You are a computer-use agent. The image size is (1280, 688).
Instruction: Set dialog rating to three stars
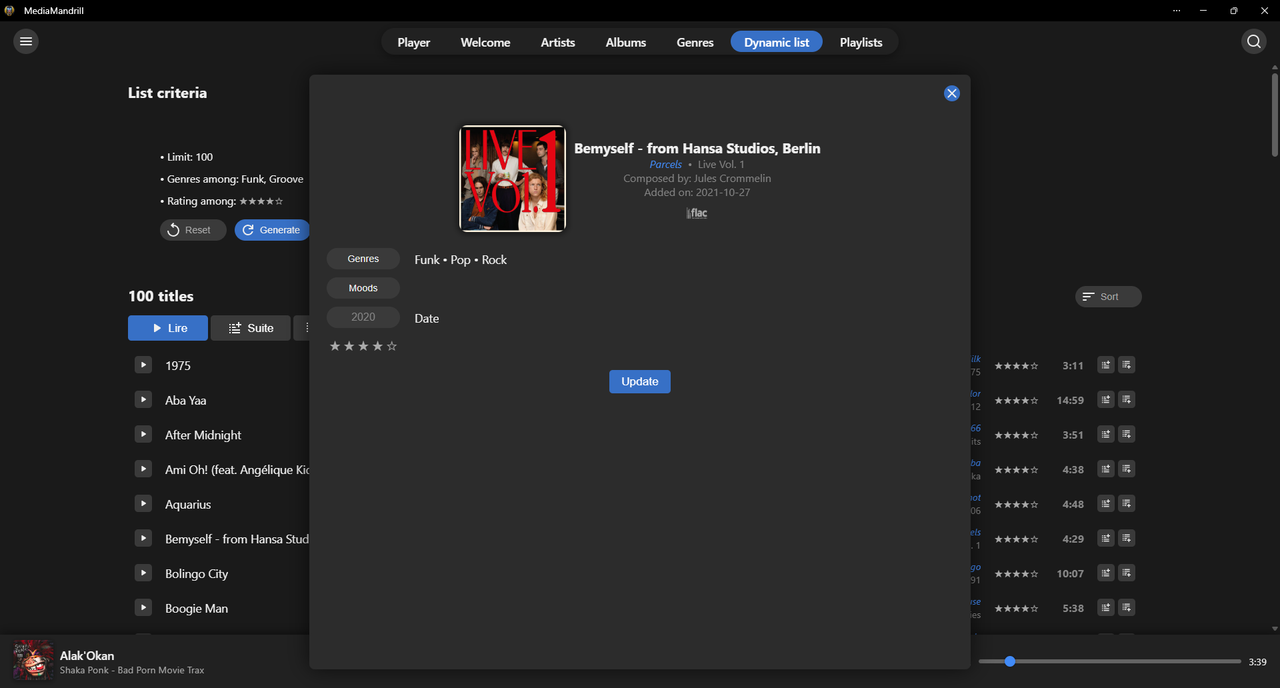(x=363, y=346)
